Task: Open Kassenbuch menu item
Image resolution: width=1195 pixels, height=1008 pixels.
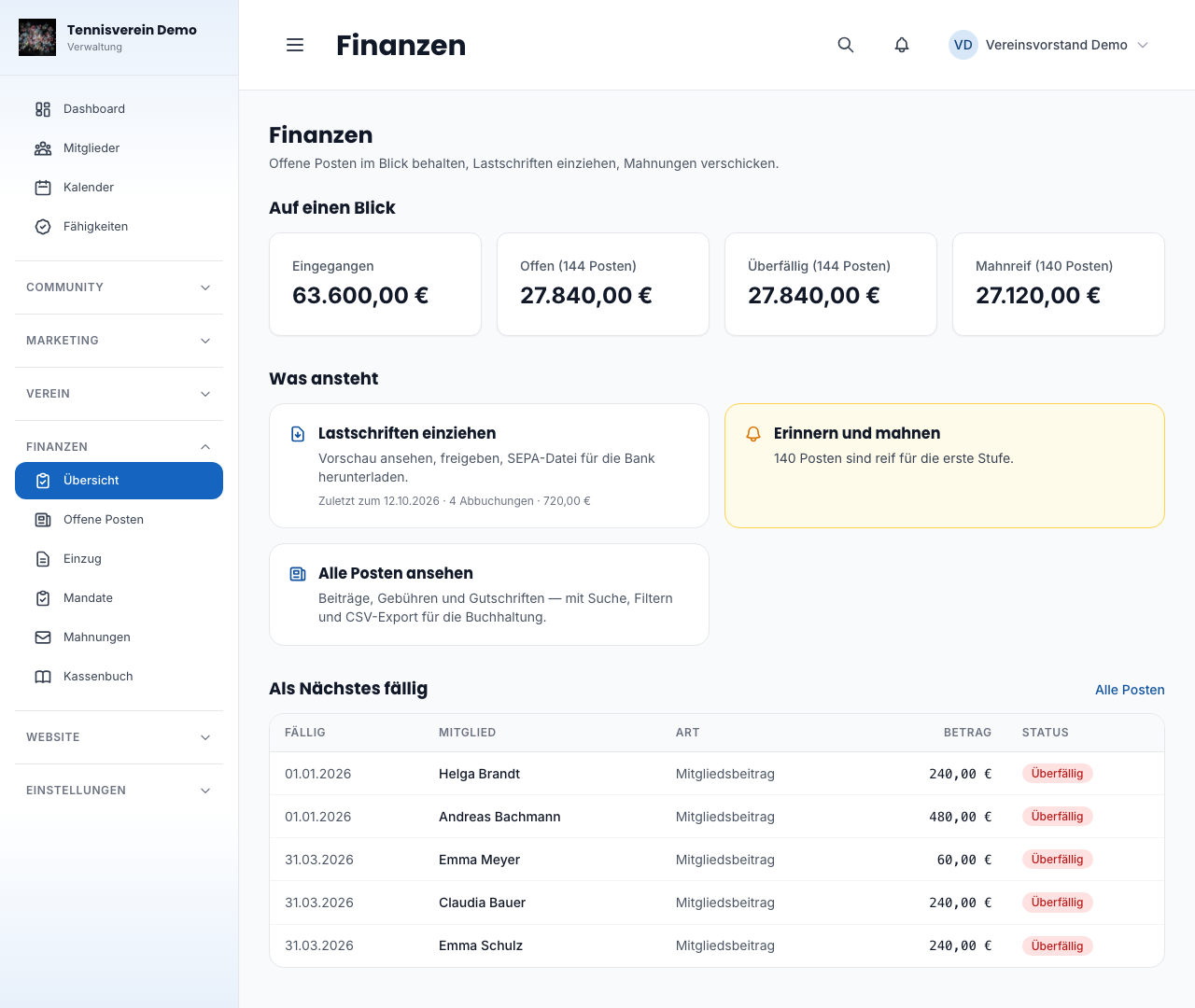Action: [119, 677]
